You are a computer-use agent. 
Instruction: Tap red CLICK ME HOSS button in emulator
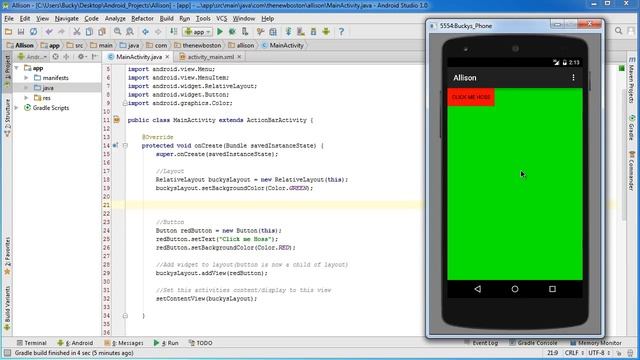[471, 97]
